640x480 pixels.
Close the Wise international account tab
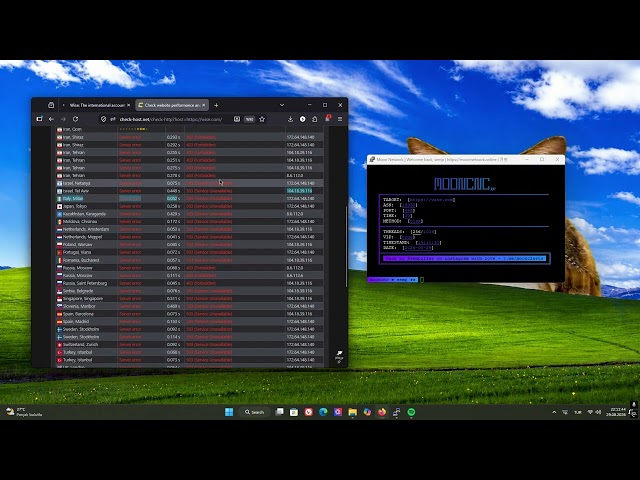coord(129,105)
